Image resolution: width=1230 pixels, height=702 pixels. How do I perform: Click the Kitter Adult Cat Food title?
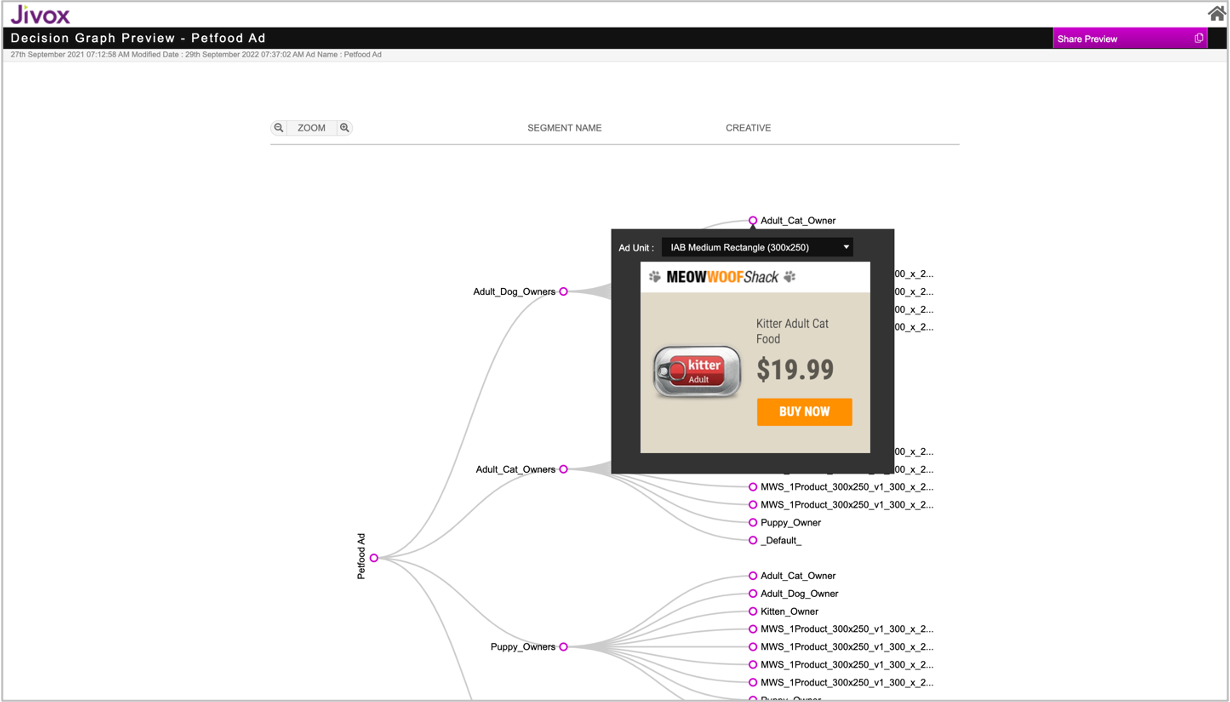point(792,331)
